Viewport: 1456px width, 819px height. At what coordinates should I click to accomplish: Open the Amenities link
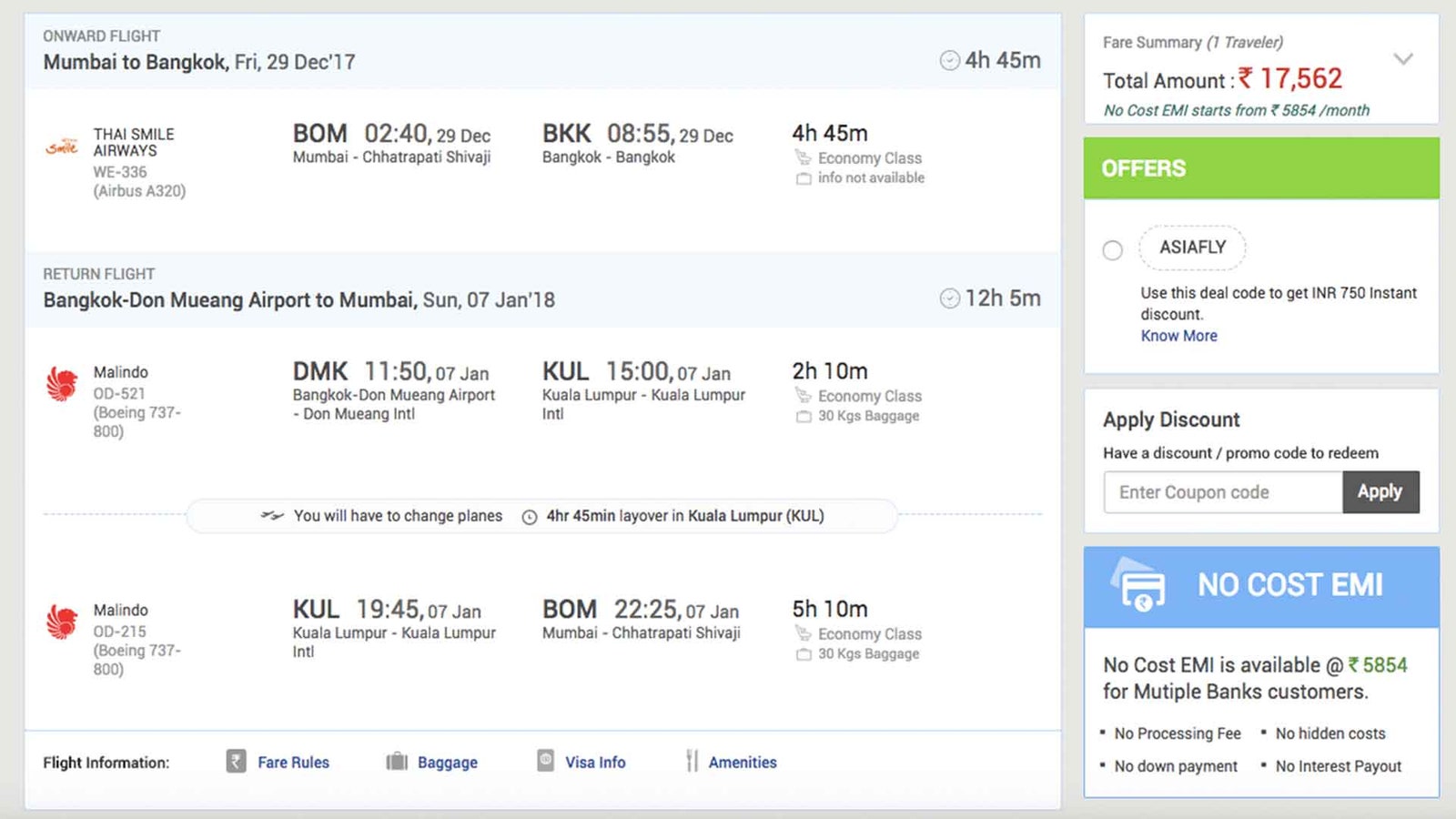pyautogui.click(x=743, y=763)
